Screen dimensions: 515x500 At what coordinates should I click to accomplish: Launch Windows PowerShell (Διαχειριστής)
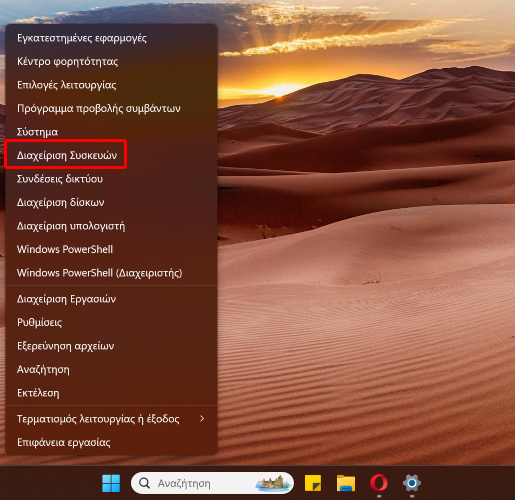pos(99,273)
